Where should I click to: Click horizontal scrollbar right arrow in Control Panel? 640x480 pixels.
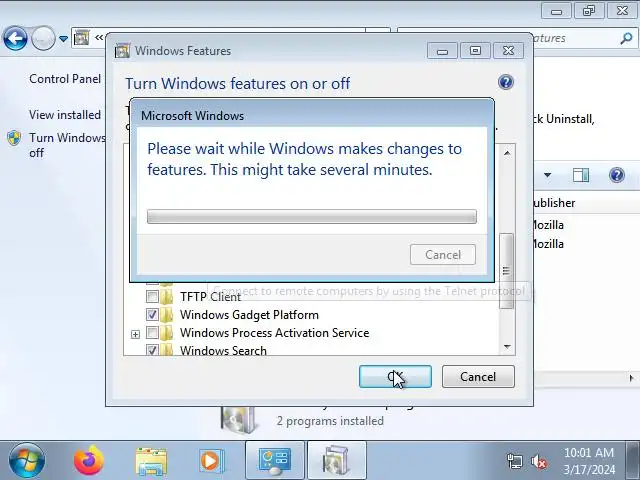631,378
